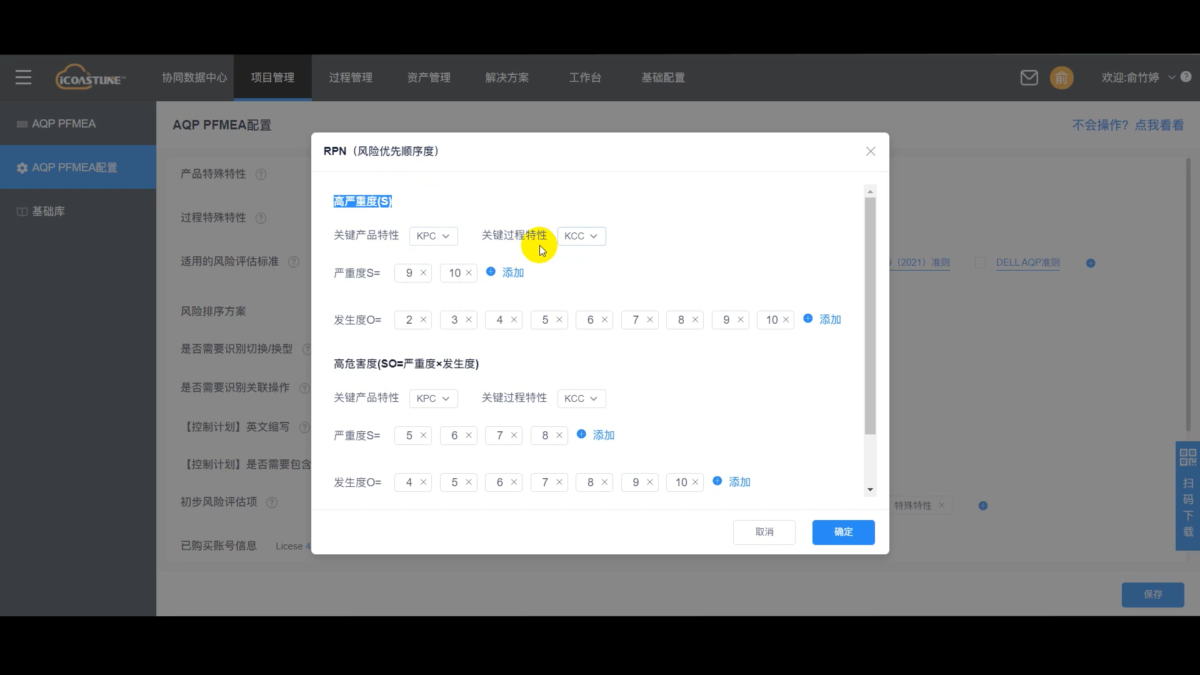
Task: Open the KCC dropdown under 高危害度
Action: click(x=581, y=398)
